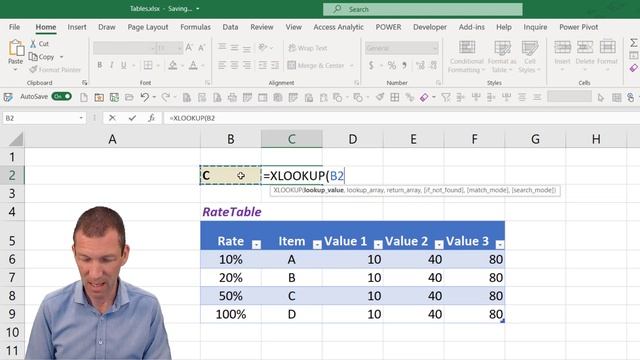This screenshot has width=640, height=360.
Task: Toggle the AutoSave switch
Action: [62, 97]
